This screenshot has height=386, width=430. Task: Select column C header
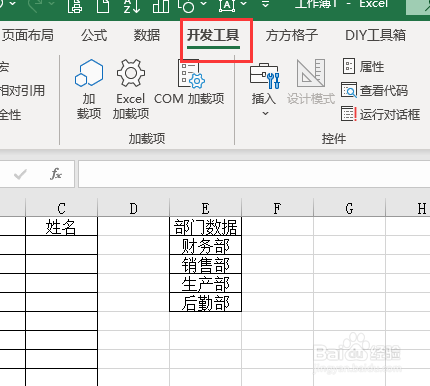click(x=61, y=208)
